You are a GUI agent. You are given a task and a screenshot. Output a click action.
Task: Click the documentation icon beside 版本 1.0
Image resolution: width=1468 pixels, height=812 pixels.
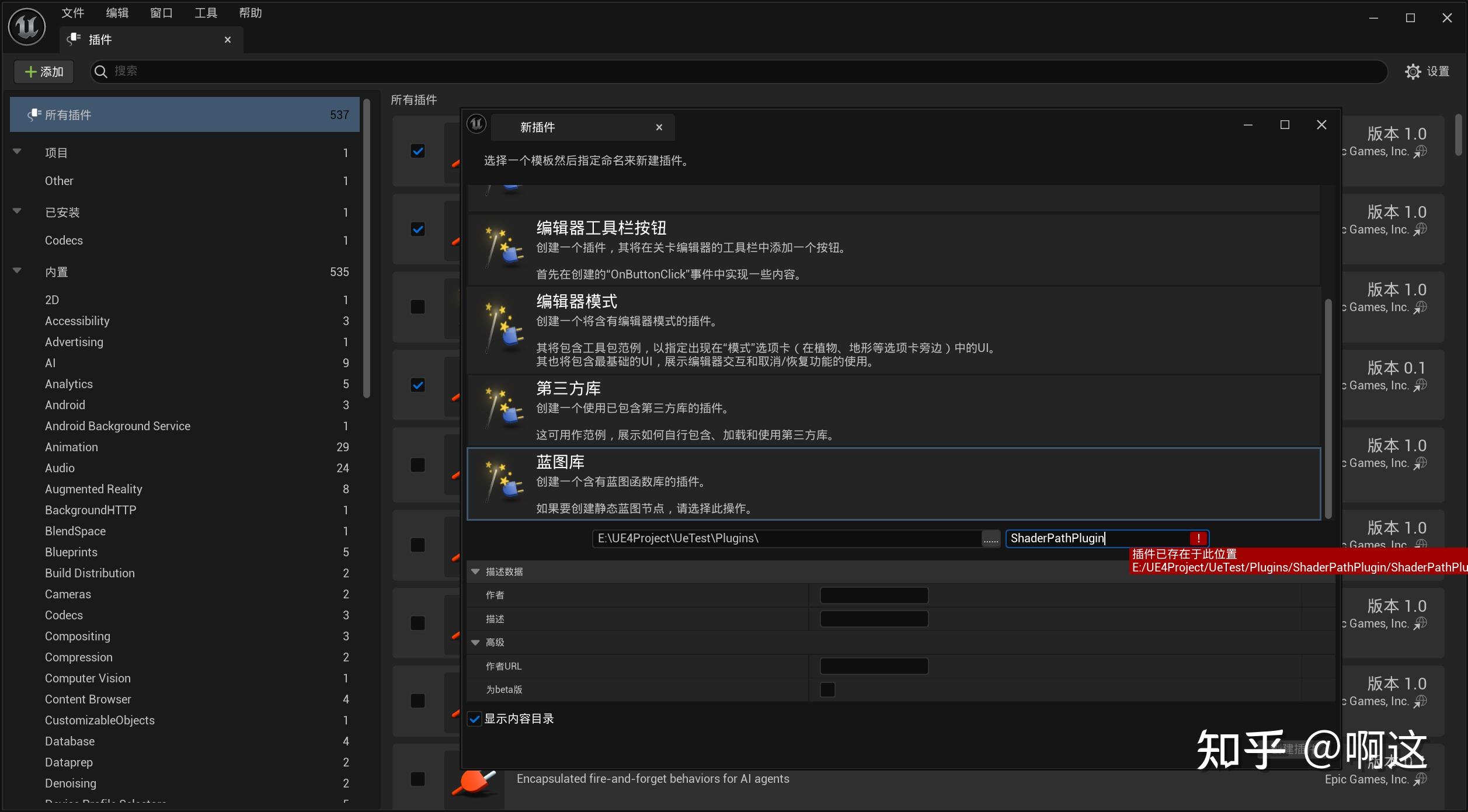pyautogui.click(x=1421, y=151)
